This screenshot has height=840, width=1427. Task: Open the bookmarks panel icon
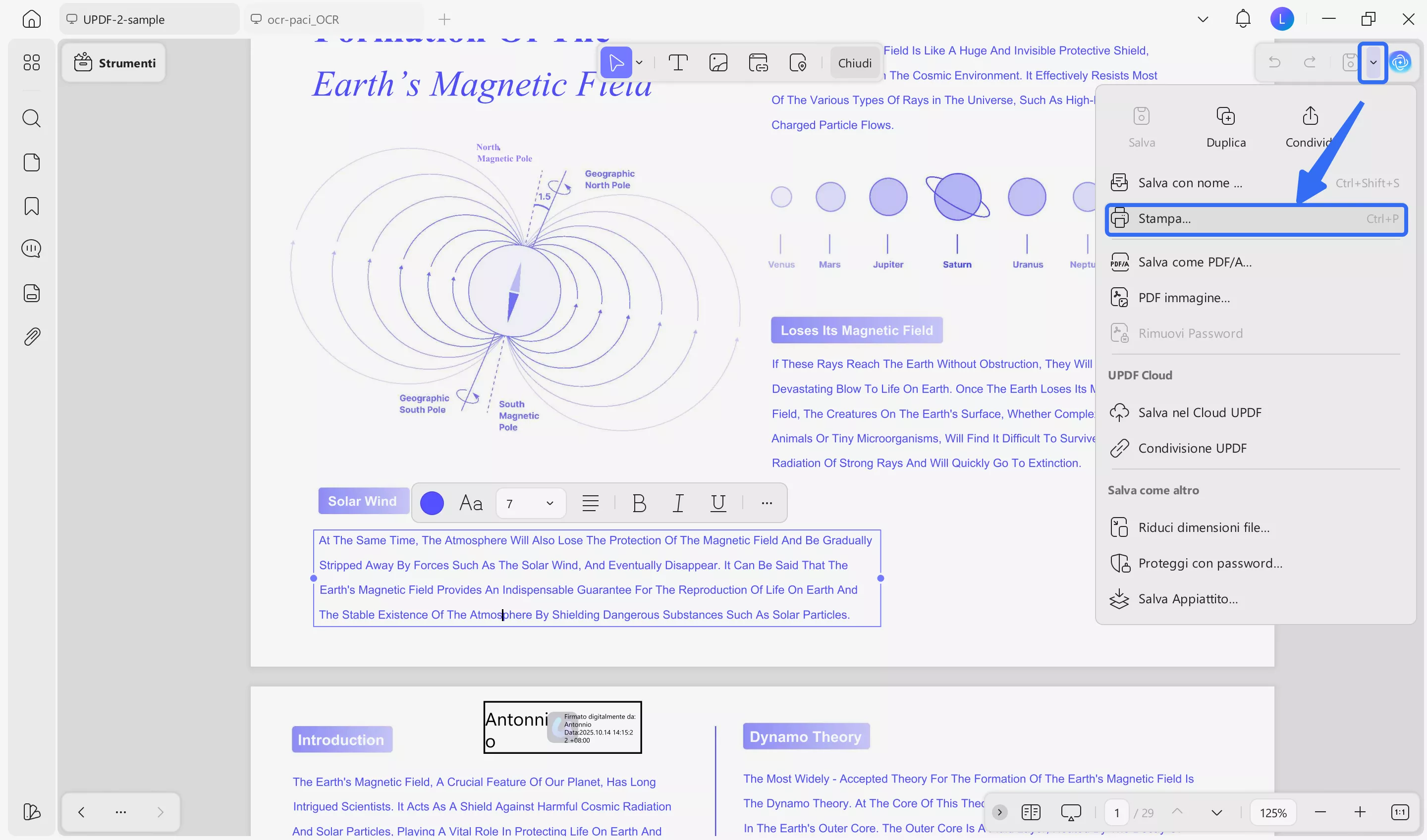[32, 206]
